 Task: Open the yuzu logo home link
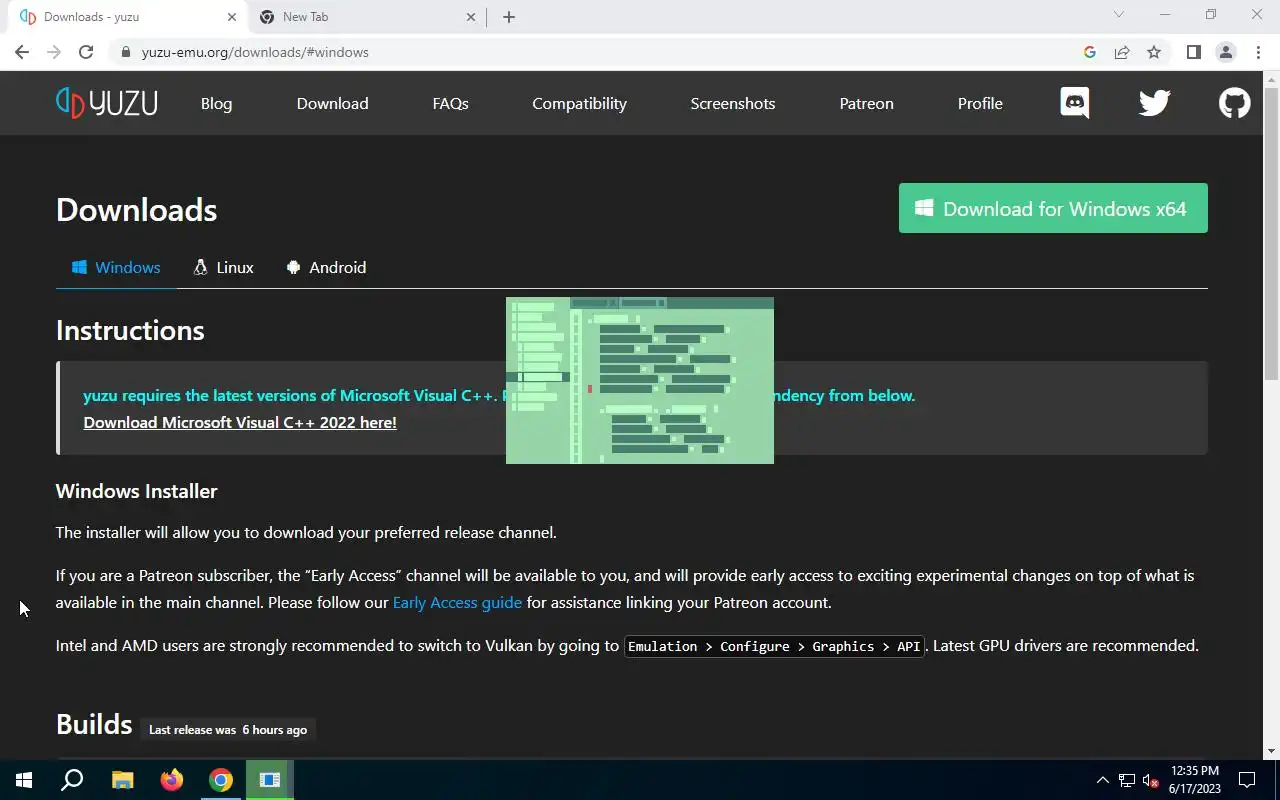pyautogui.click(x=107, y=103)
